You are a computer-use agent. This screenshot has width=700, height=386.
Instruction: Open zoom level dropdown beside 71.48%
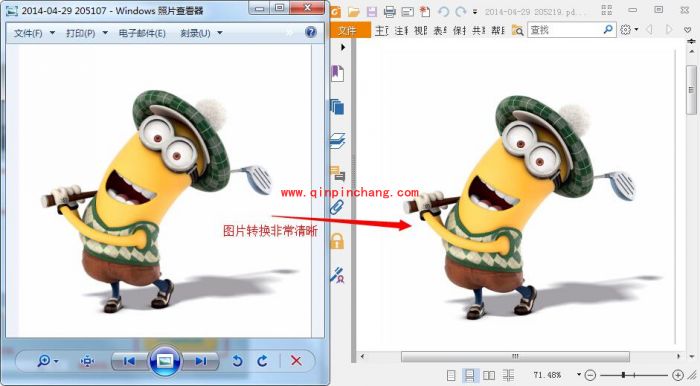(x=579, y=374)
